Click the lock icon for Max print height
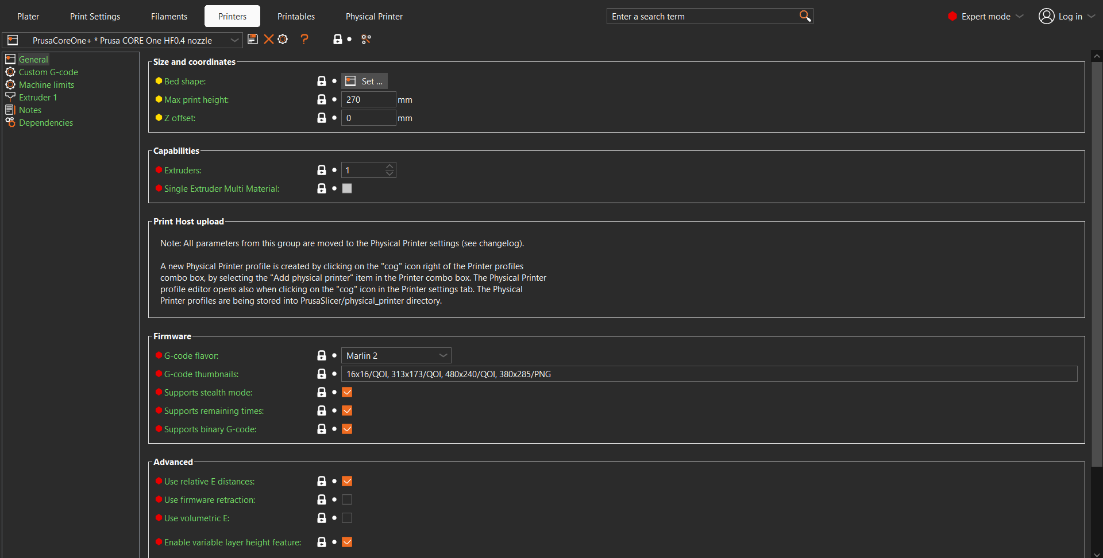Image resolution: width=1103 pixels, height=558 pixels. pos(321,100)
